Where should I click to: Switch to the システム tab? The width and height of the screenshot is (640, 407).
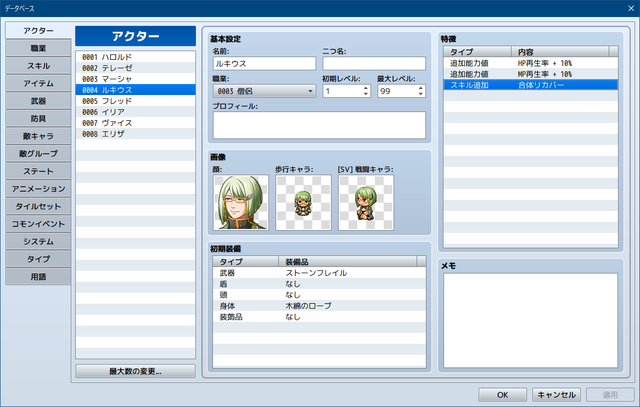point(38,241)
